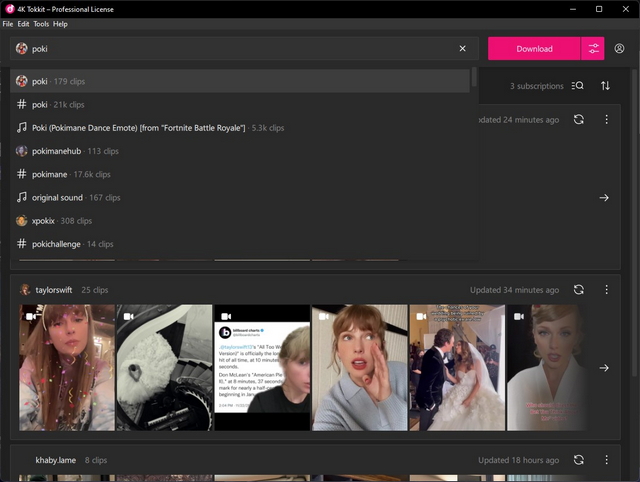
Task: Select the Poki Pokimane Dance Emote sound suggestion
Action: click(240, 128)
